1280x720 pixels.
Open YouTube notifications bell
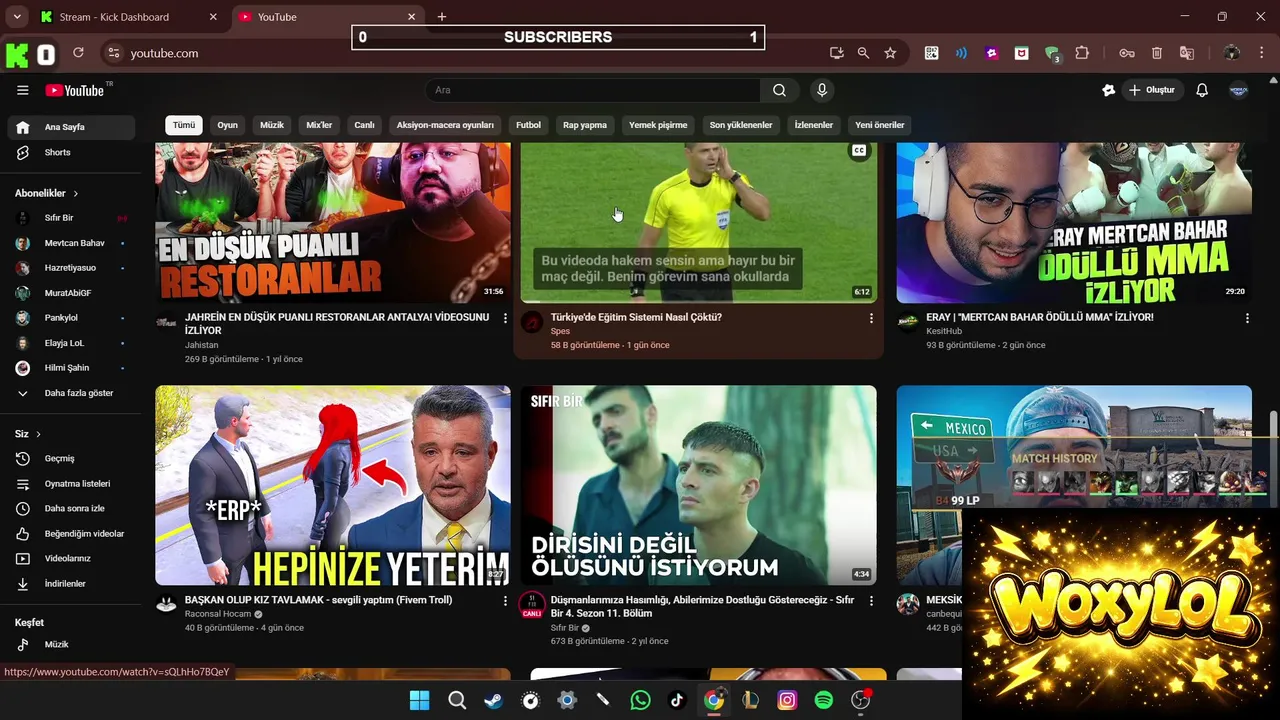click(x=1202, y=90)
